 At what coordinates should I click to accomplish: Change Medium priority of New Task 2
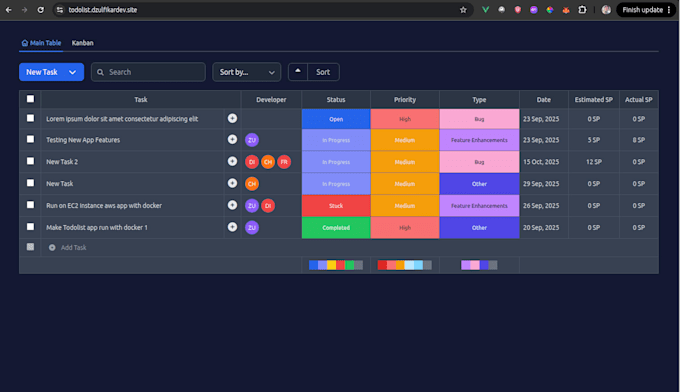coord(405,162)
